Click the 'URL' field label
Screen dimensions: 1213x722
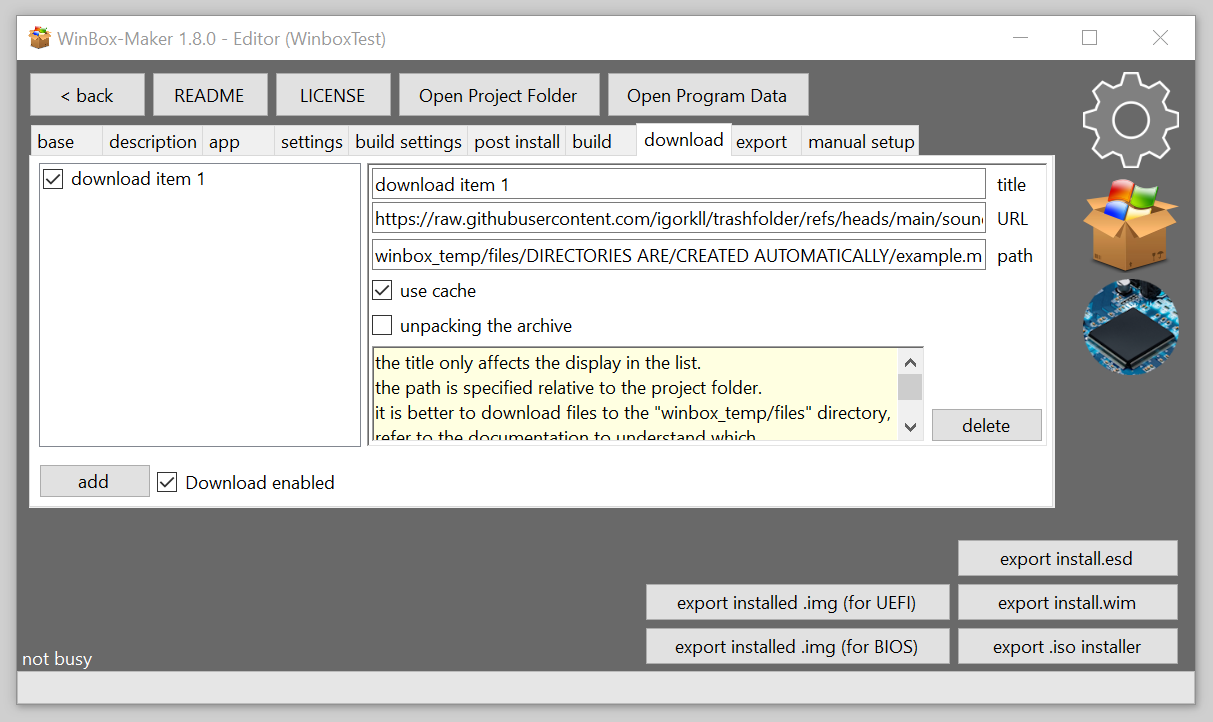coord(1012,219)
